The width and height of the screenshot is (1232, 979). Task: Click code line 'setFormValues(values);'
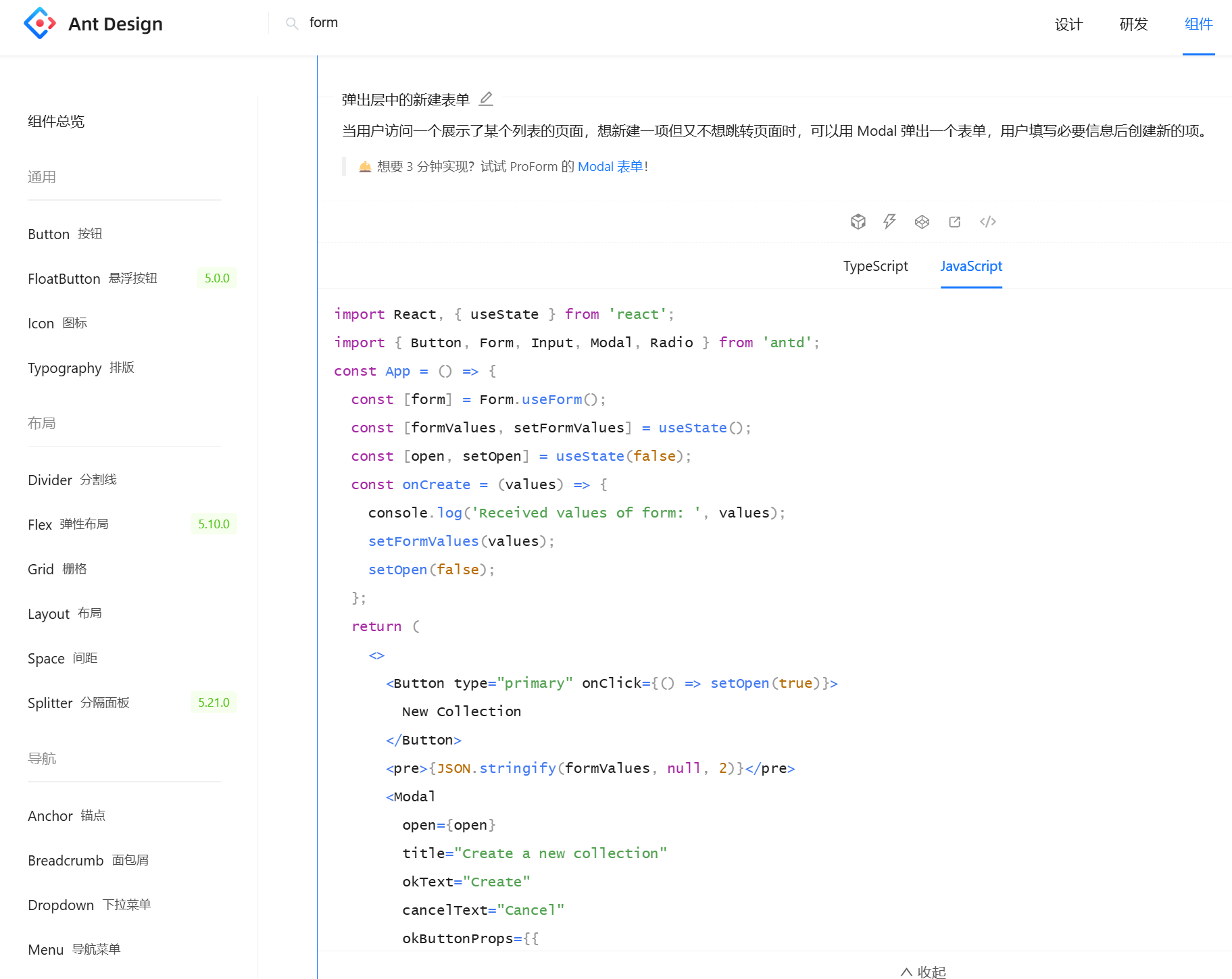tap(462, 541)
